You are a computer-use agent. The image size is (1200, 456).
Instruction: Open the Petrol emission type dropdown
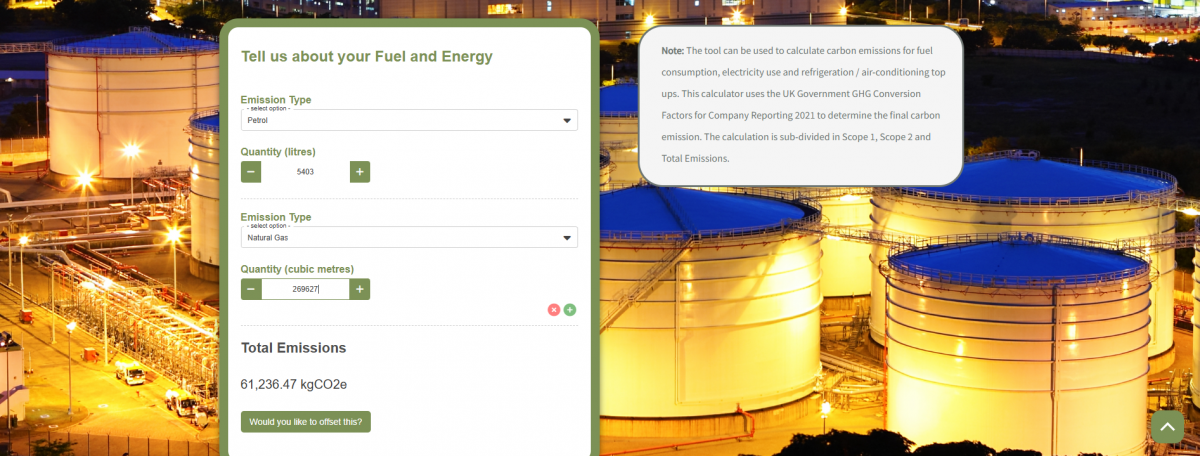point(409,121)
